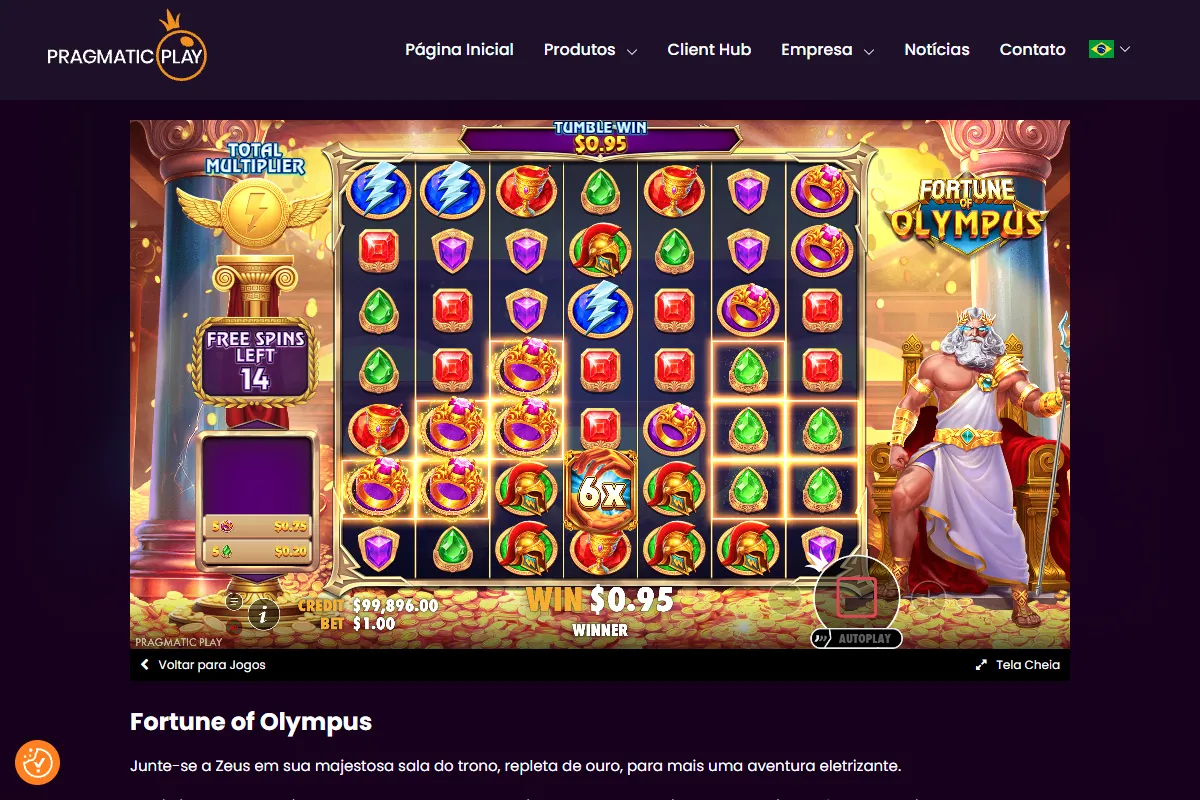Screen dimensions: 1200x800
Task: Click the Fortune of Olympus game logo
Action: [967, 212]
